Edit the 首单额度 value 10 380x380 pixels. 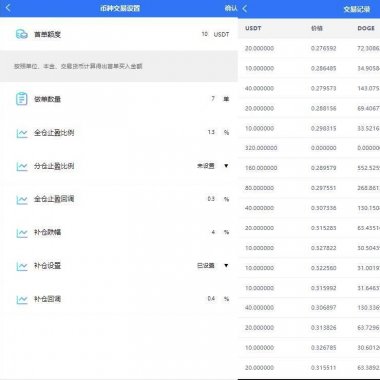point(204,34)
